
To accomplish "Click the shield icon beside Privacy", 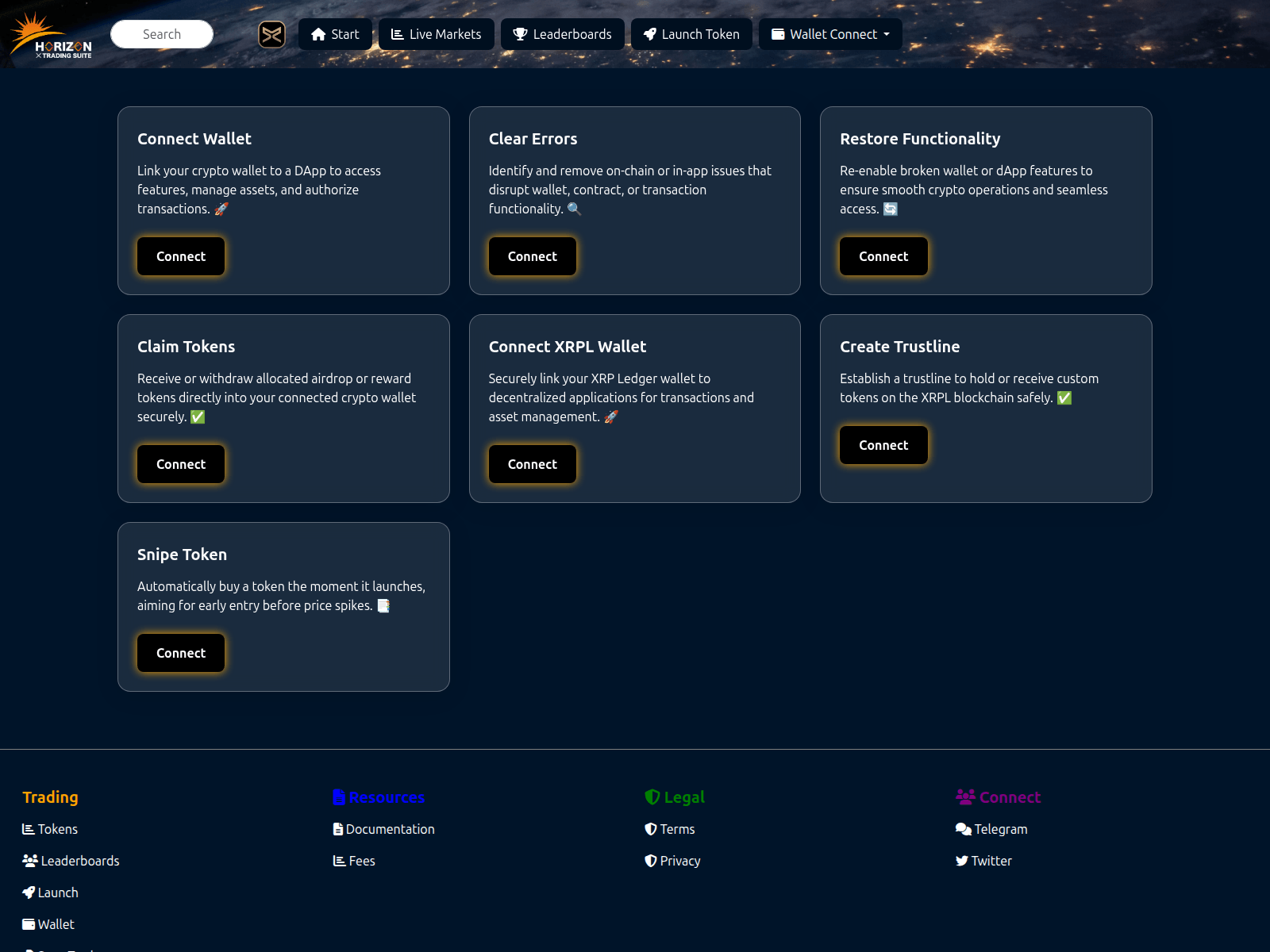I will (x=651, y=861).
